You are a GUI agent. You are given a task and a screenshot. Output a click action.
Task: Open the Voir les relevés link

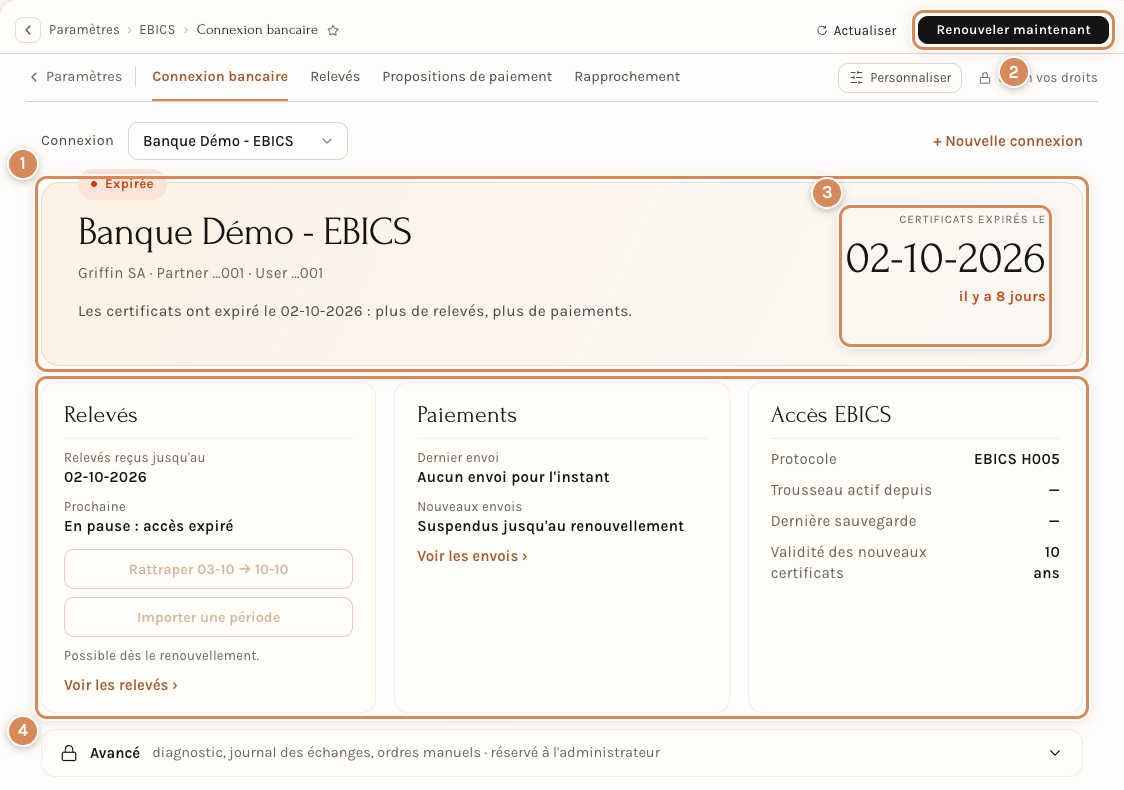[x=120, y=685]
